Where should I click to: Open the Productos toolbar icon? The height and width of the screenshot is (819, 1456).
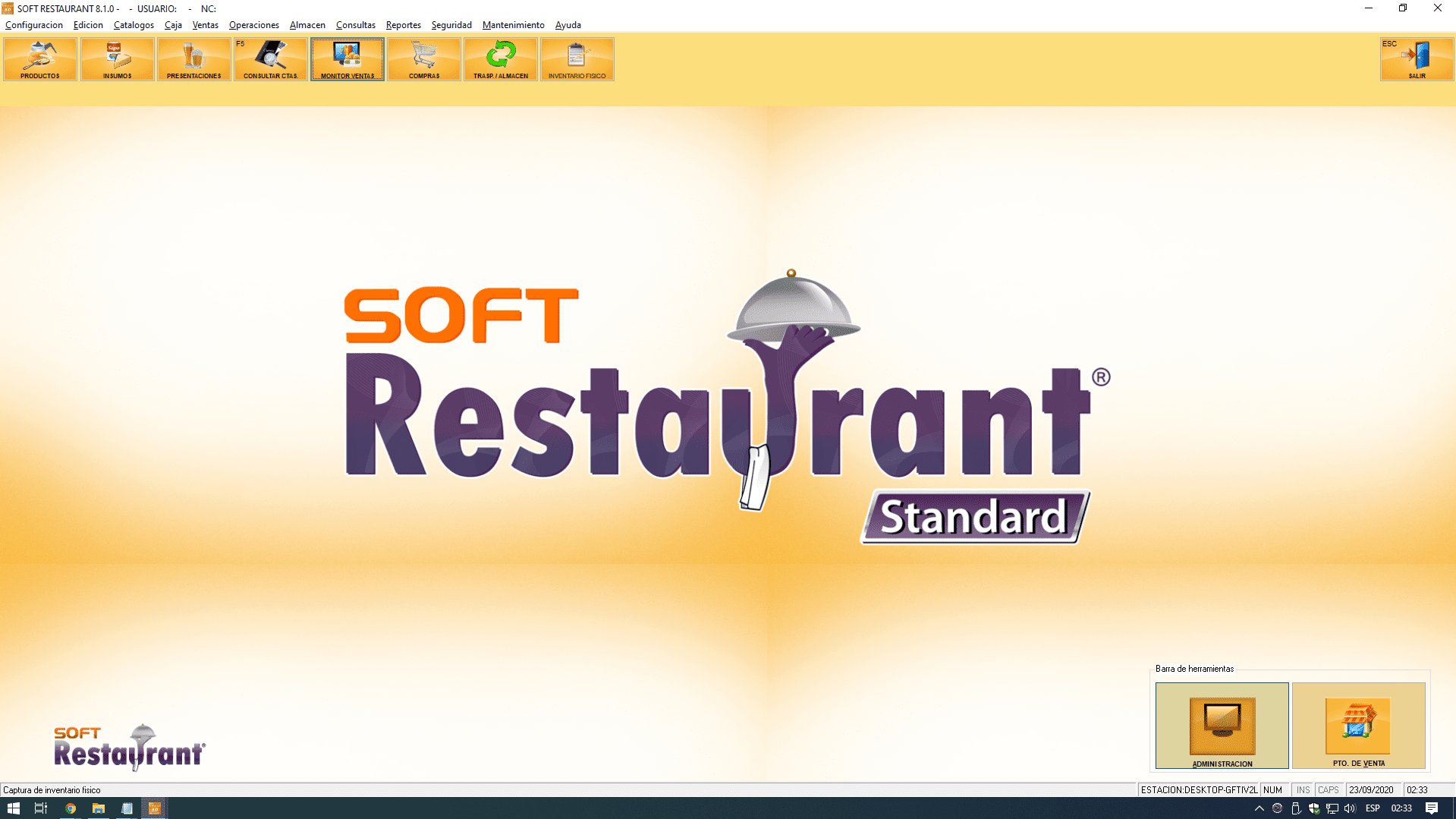[x=40, y=59]
